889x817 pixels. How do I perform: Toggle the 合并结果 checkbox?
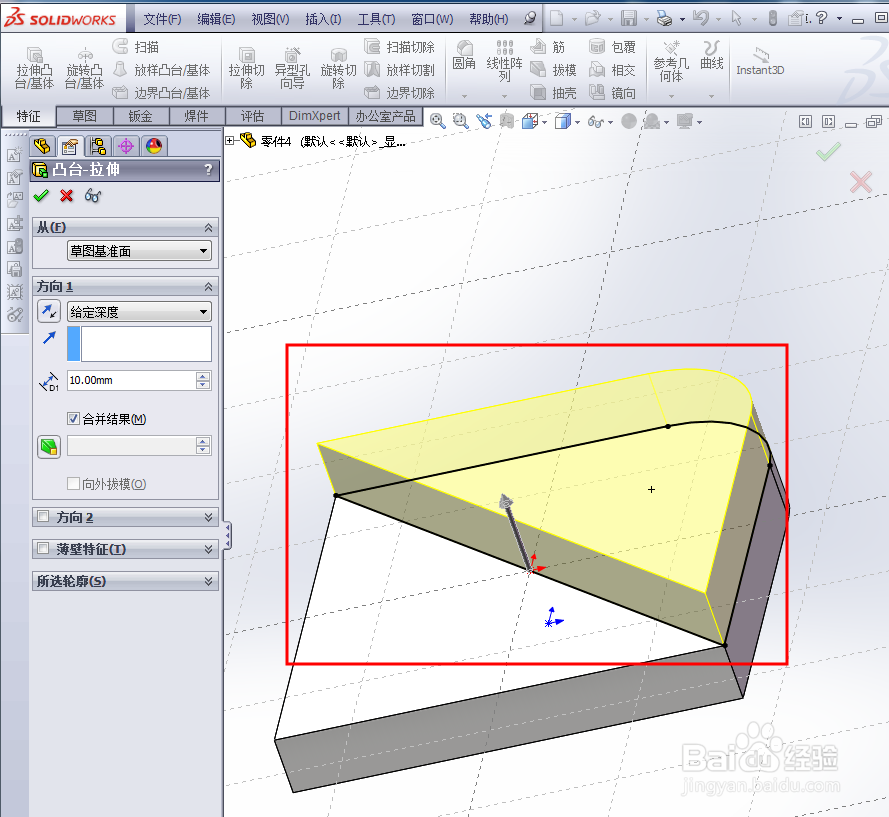point(73,419)
